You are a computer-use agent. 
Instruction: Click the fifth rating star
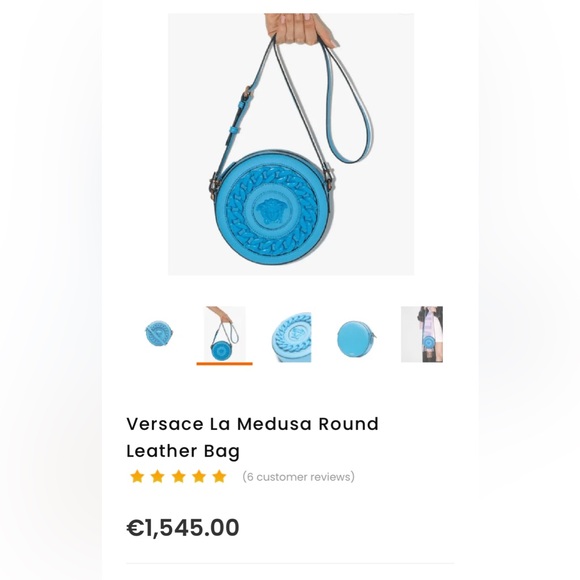coord(219,476)
